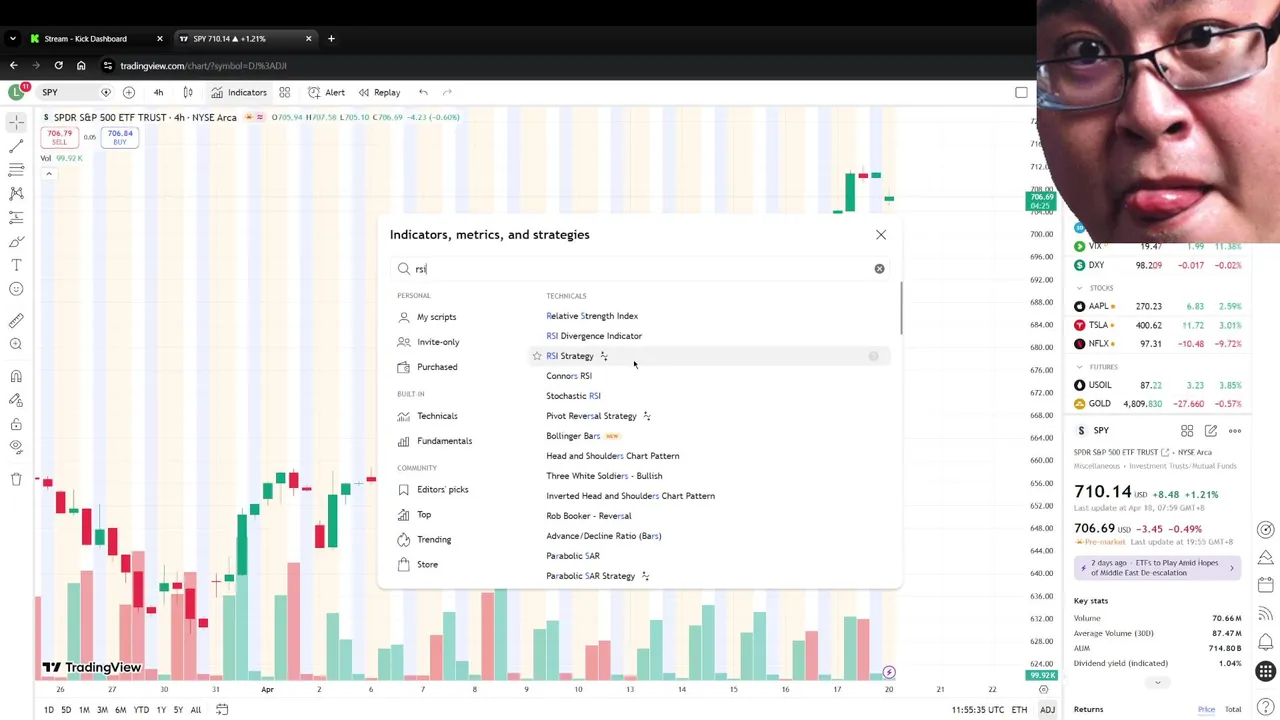Toggle stay in drawing mode
The width and height of the screenshot is (1280, 720).
16,400
